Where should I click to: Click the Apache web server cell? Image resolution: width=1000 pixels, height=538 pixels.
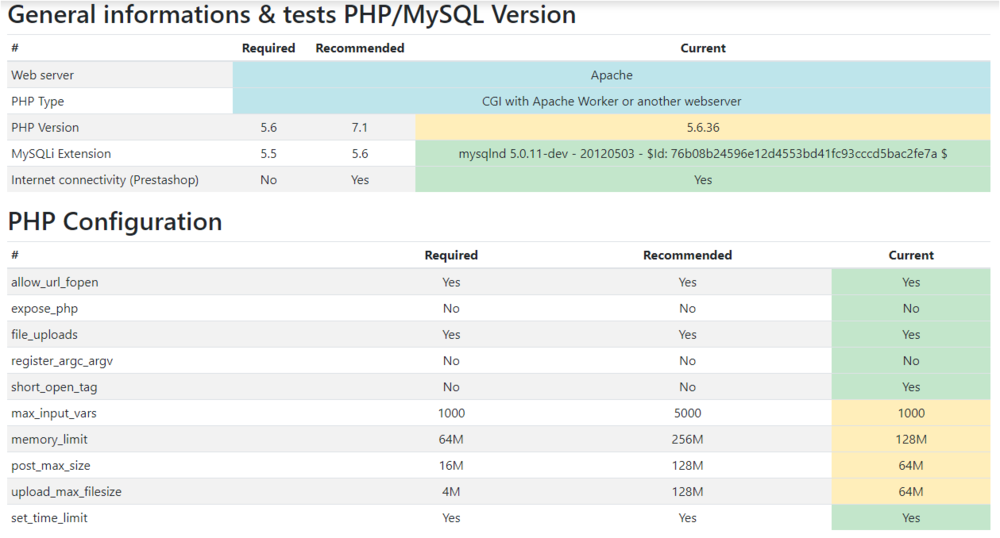point(611,75)
